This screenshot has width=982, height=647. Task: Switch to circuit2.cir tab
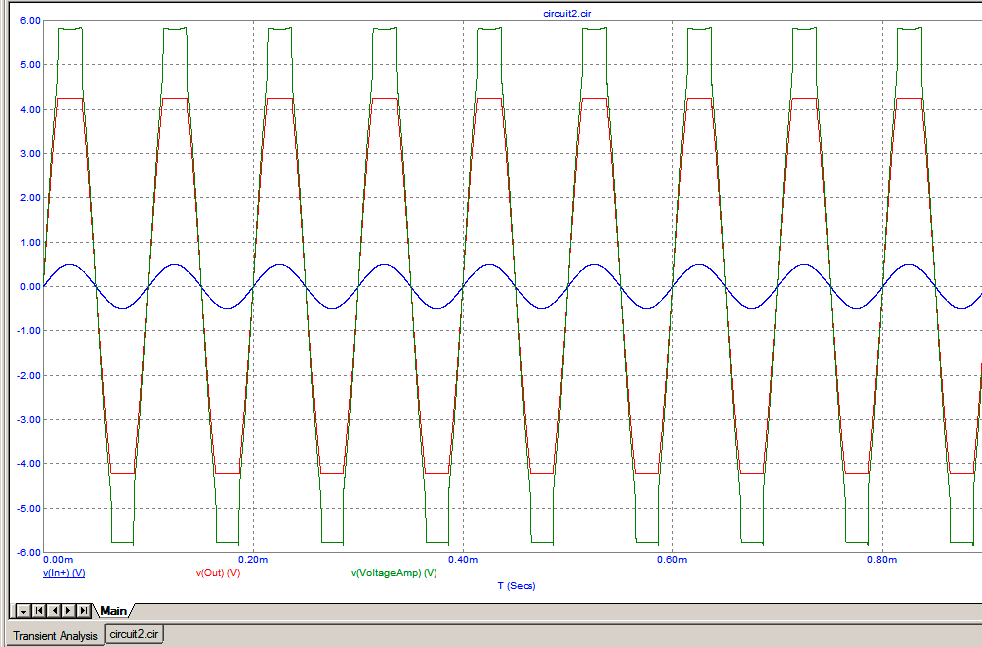point(133,634)
